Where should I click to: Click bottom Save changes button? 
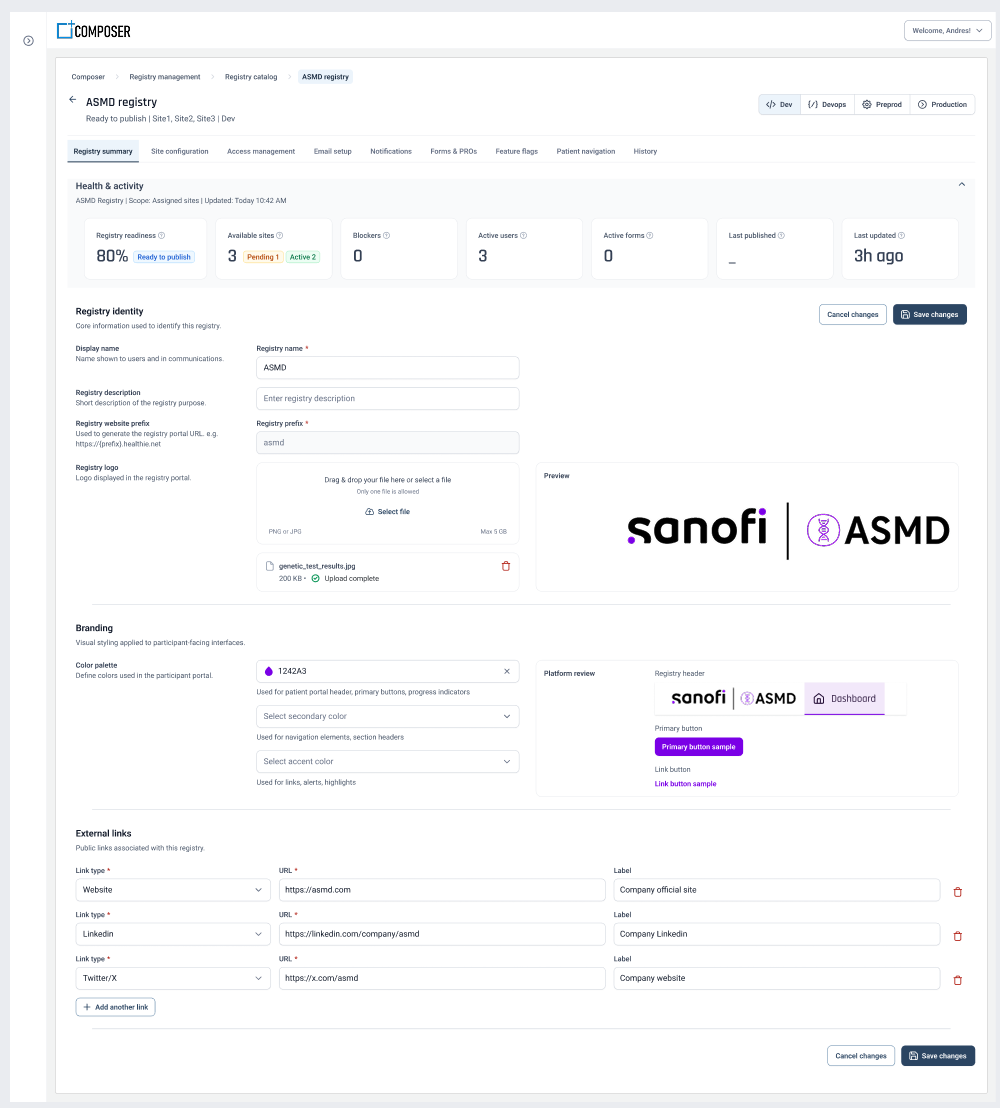(x=938, y=1056)
